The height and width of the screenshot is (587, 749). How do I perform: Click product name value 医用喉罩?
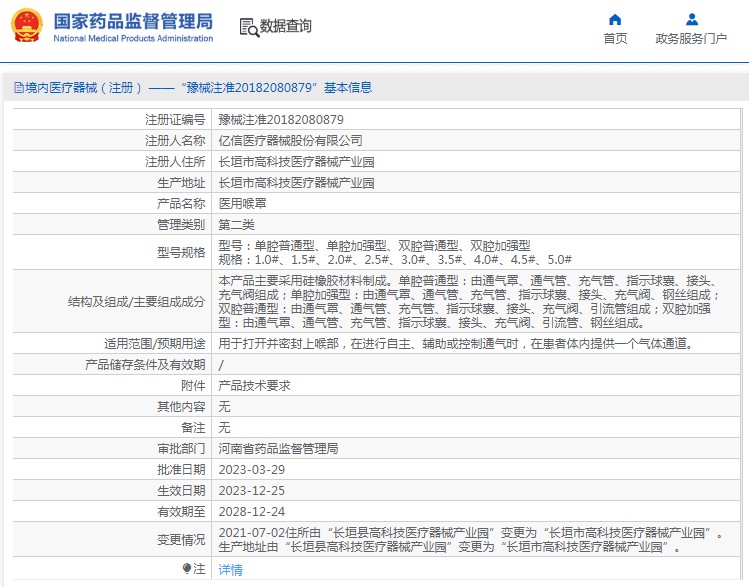[242, 203]
